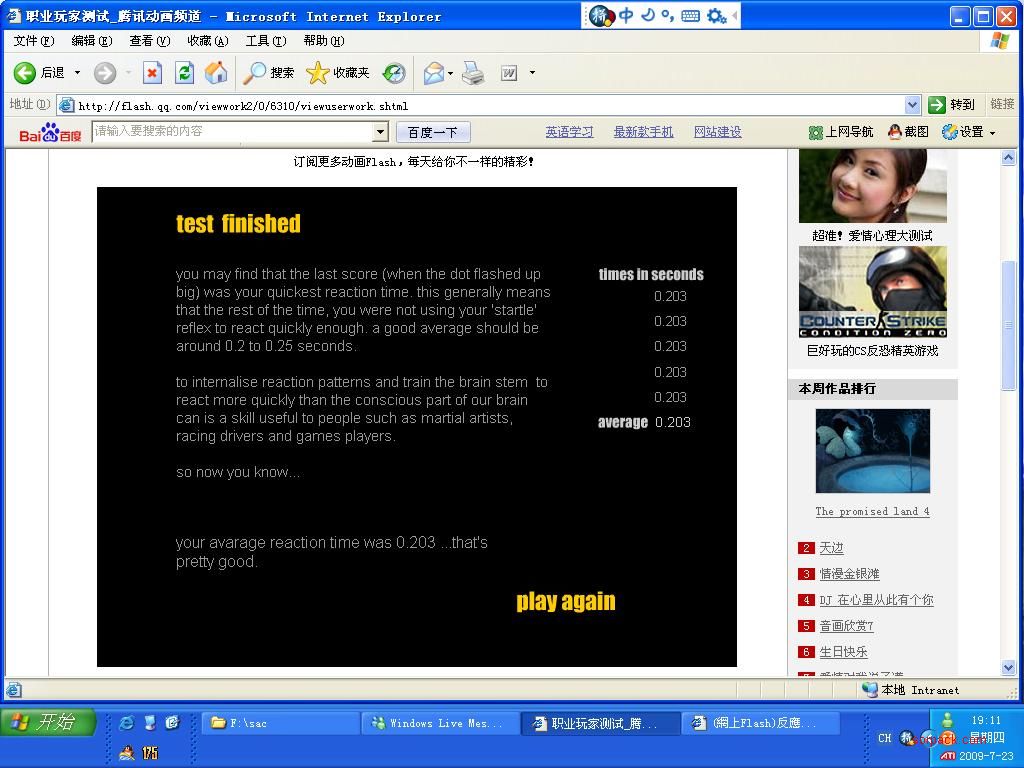
Task: Open 'The promised land 4' link
Action: pos(872,511)
